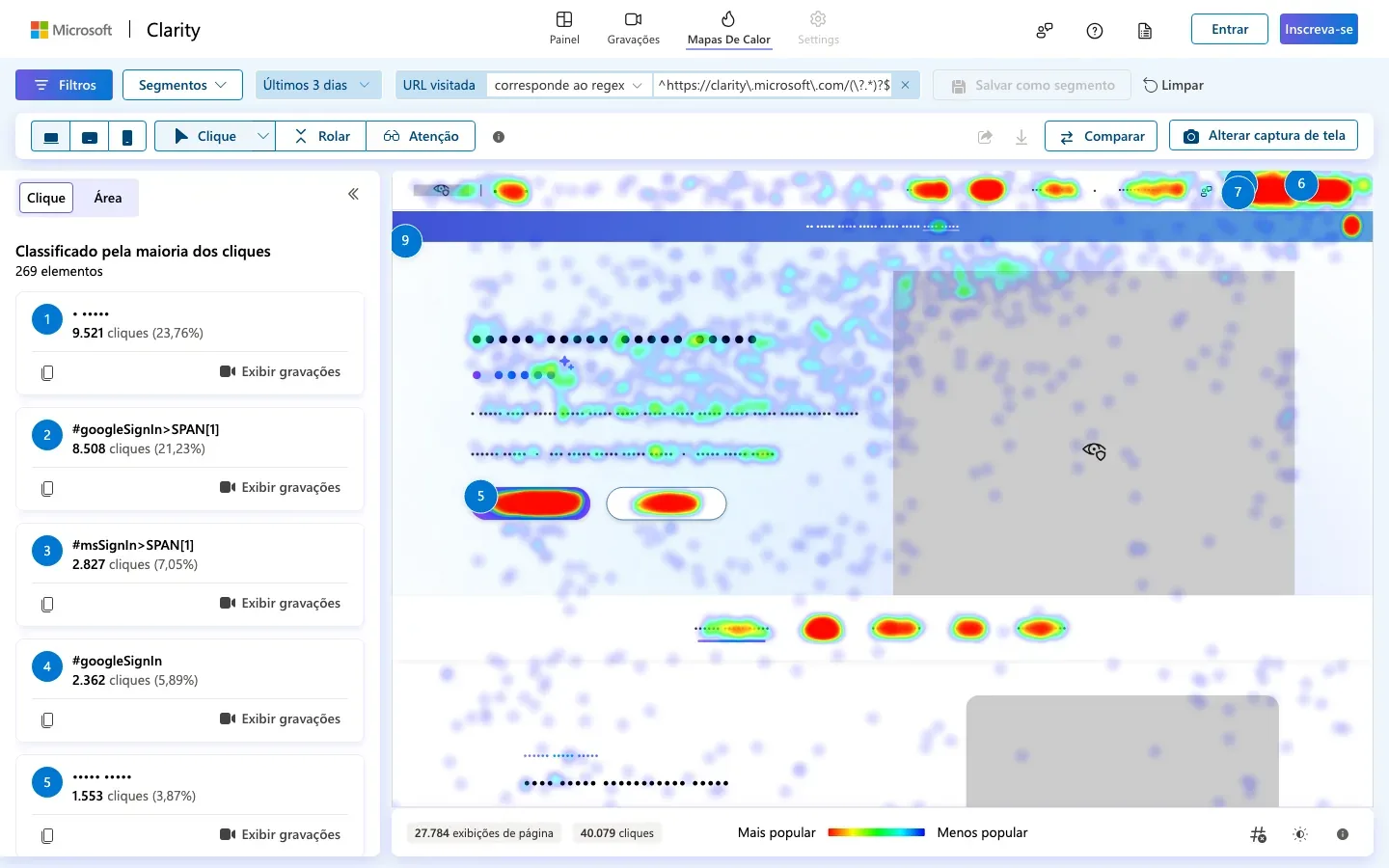This screenshot has width=1389, height=868.
Task: Click Limpar to clear the filters
Action: tap(1173, 85)
